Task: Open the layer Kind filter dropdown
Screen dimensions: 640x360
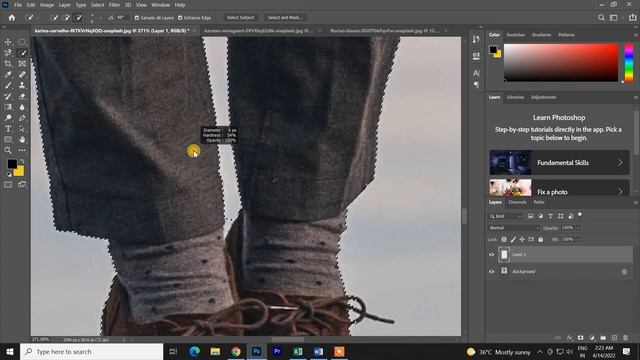Action: [506, 216]
